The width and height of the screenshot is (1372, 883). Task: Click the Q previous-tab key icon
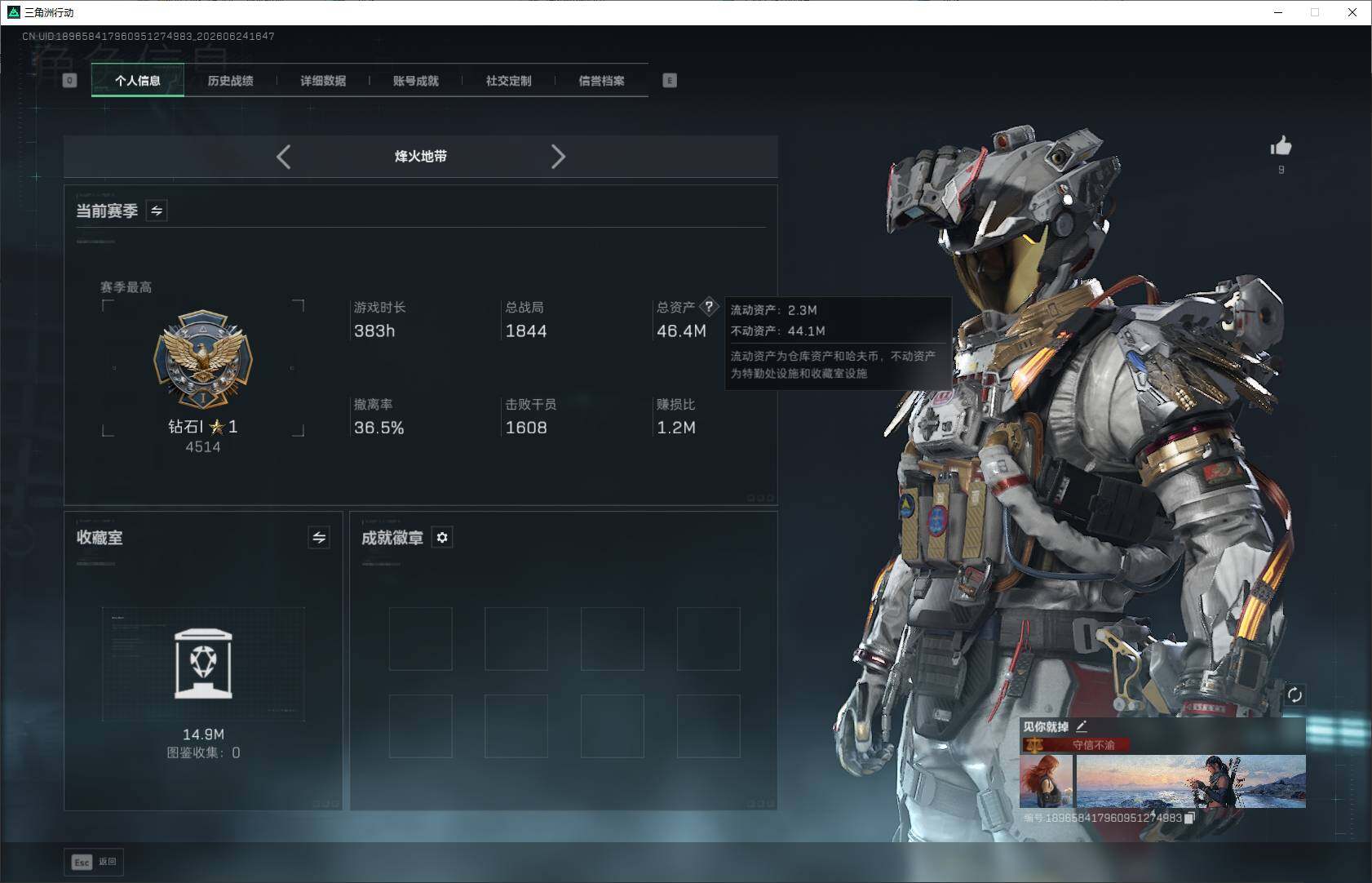tap(69, 80)
